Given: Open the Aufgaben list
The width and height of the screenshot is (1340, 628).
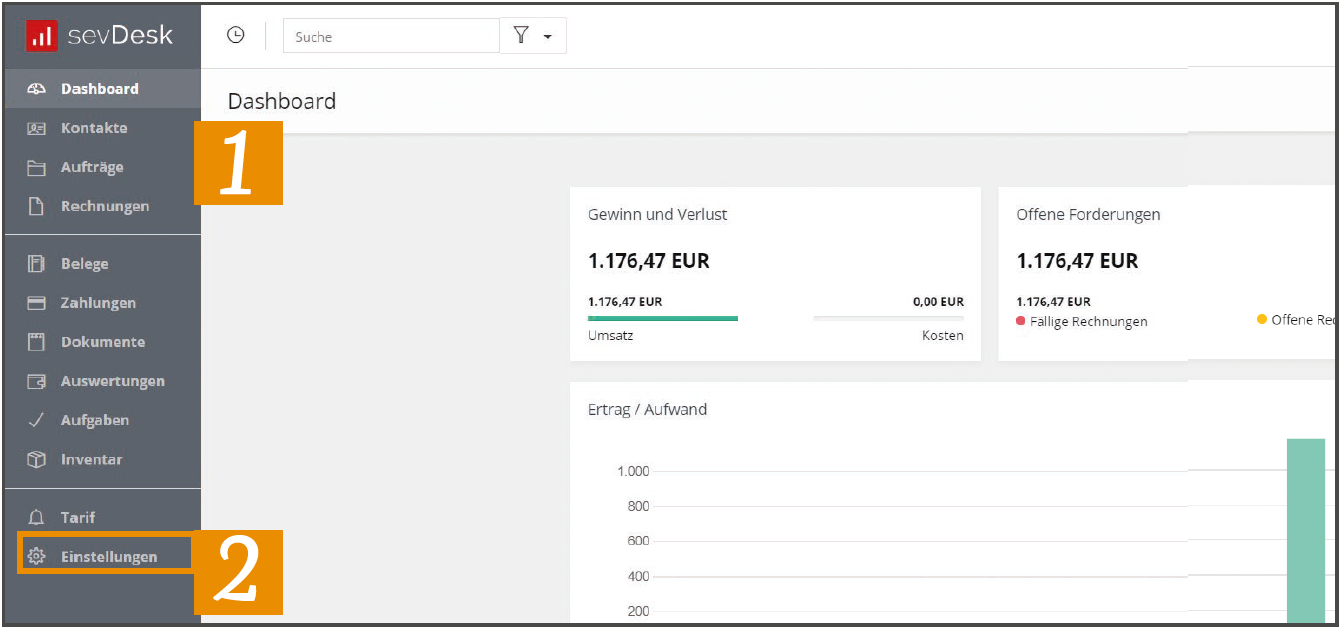Looking at the screenshot, I should (101, 420).
